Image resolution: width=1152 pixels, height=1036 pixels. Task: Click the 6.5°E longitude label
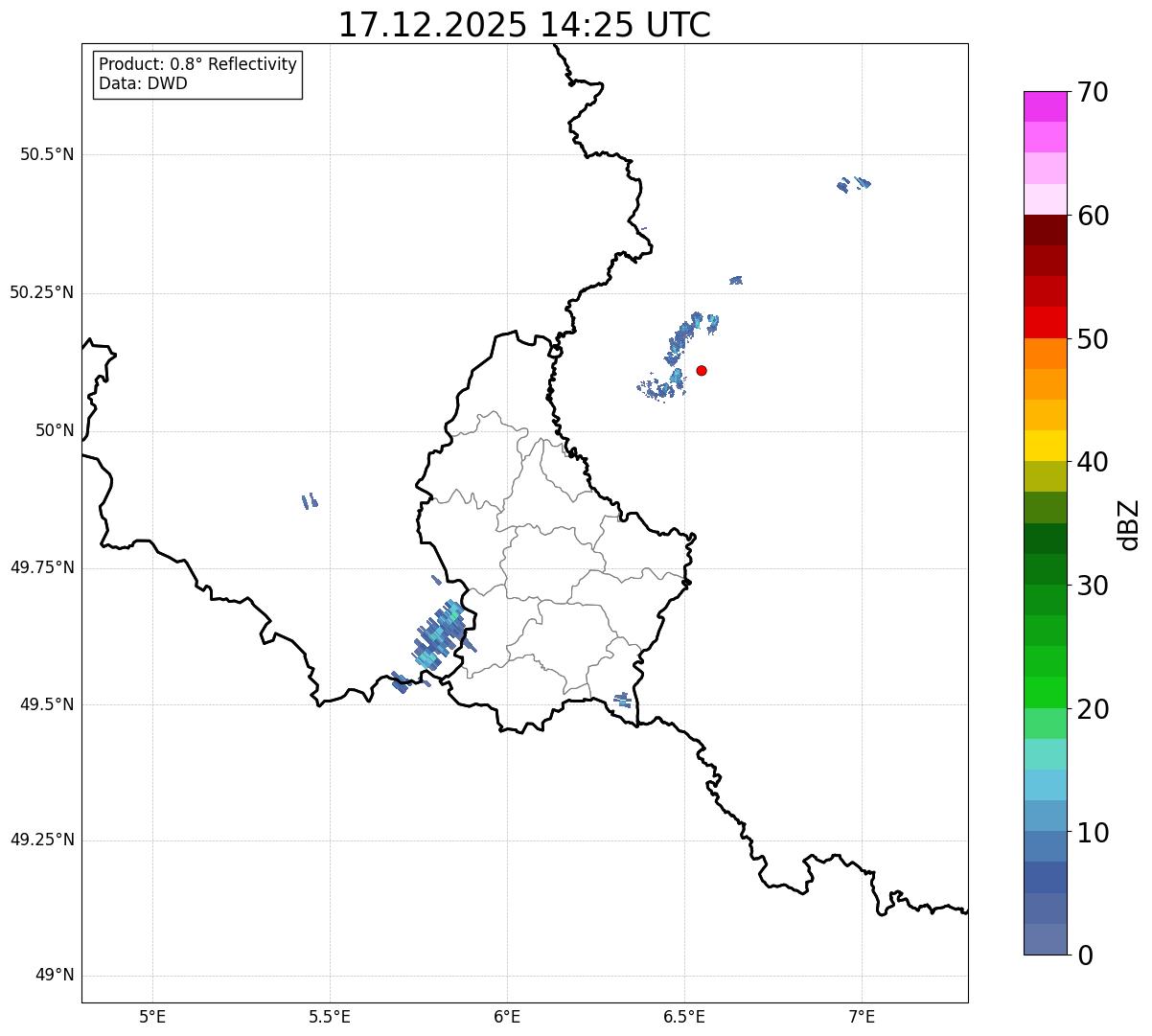coord(684,1016)
